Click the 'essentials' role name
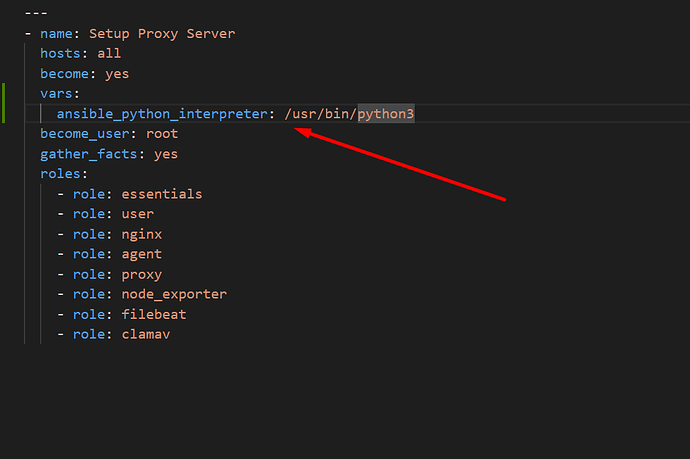This screenshot has width=690, height=459. pos(162,194)
